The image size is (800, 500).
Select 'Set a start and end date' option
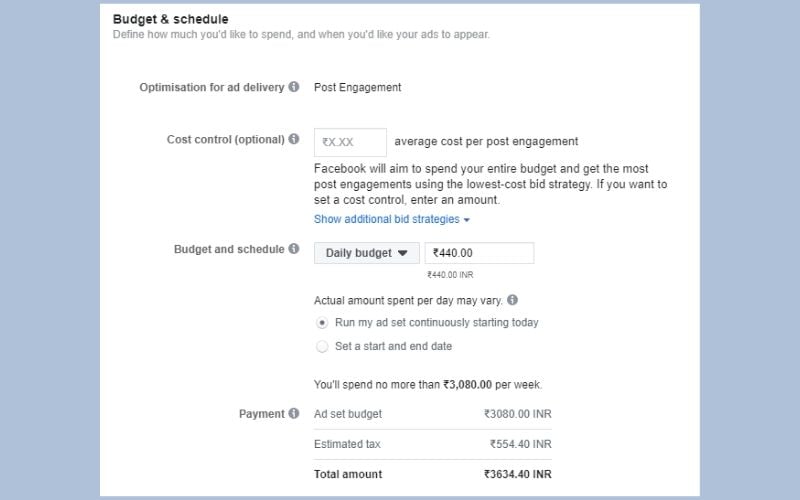pos(322,347)
